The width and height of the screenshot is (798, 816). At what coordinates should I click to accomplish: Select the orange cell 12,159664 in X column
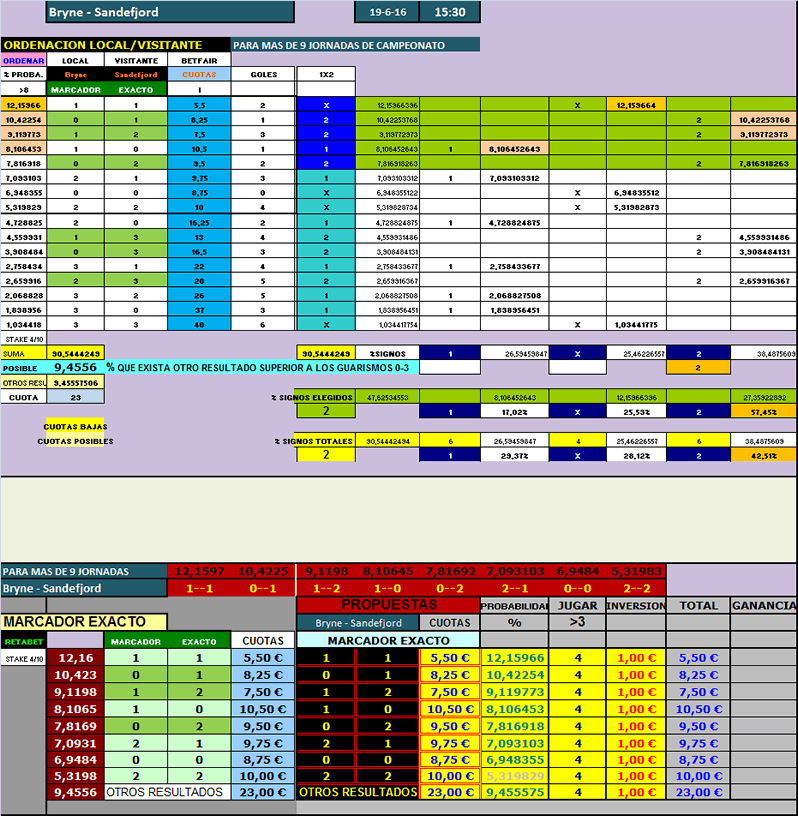pyautogui.click(x=636, y=105)
